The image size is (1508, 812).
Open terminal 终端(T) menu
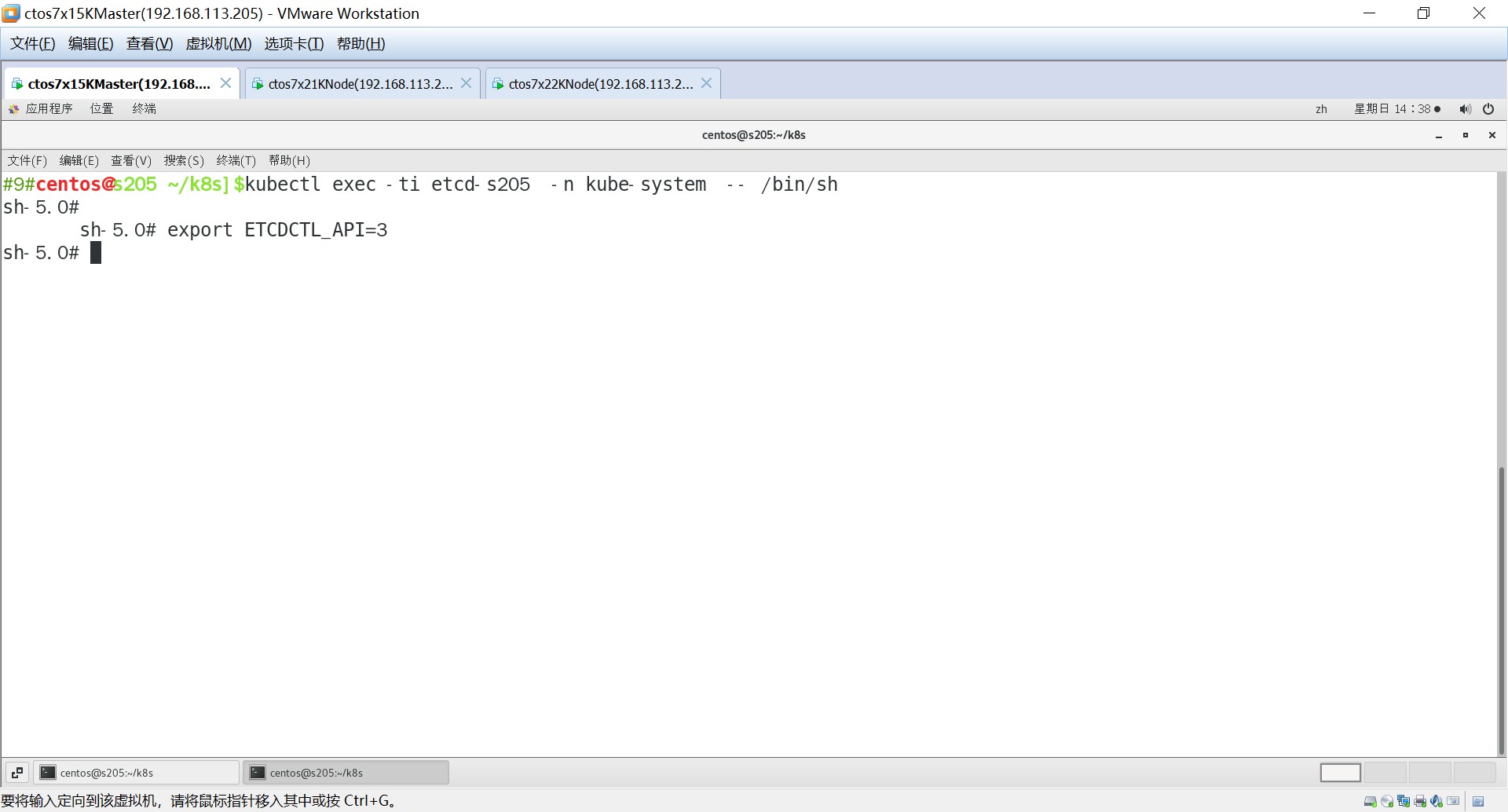[236, 161]
